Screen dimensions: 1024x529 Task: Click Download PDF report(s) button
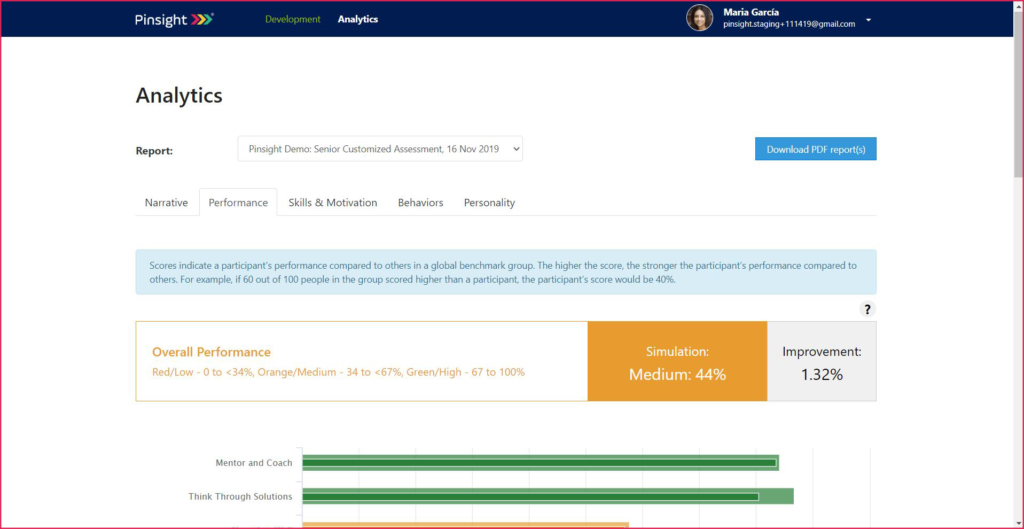(815, 149)
